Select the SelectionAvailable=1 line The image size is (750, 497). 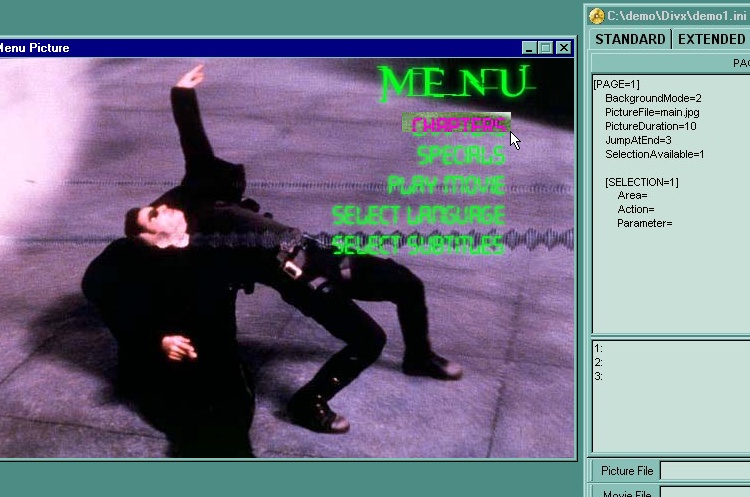pyautogui.click(x=654, y=154)
